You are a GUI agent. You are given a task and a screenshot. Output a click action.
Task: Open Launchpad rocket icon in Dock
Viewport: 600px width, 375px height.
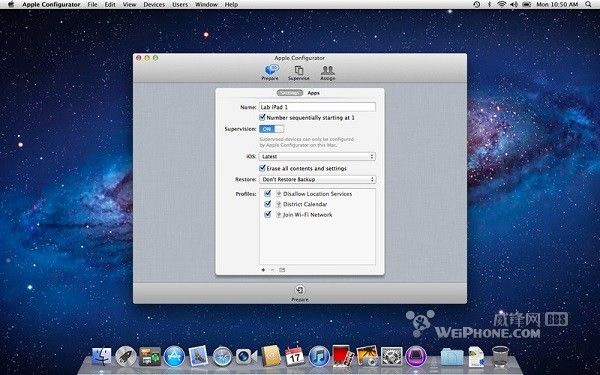(126, 356)
